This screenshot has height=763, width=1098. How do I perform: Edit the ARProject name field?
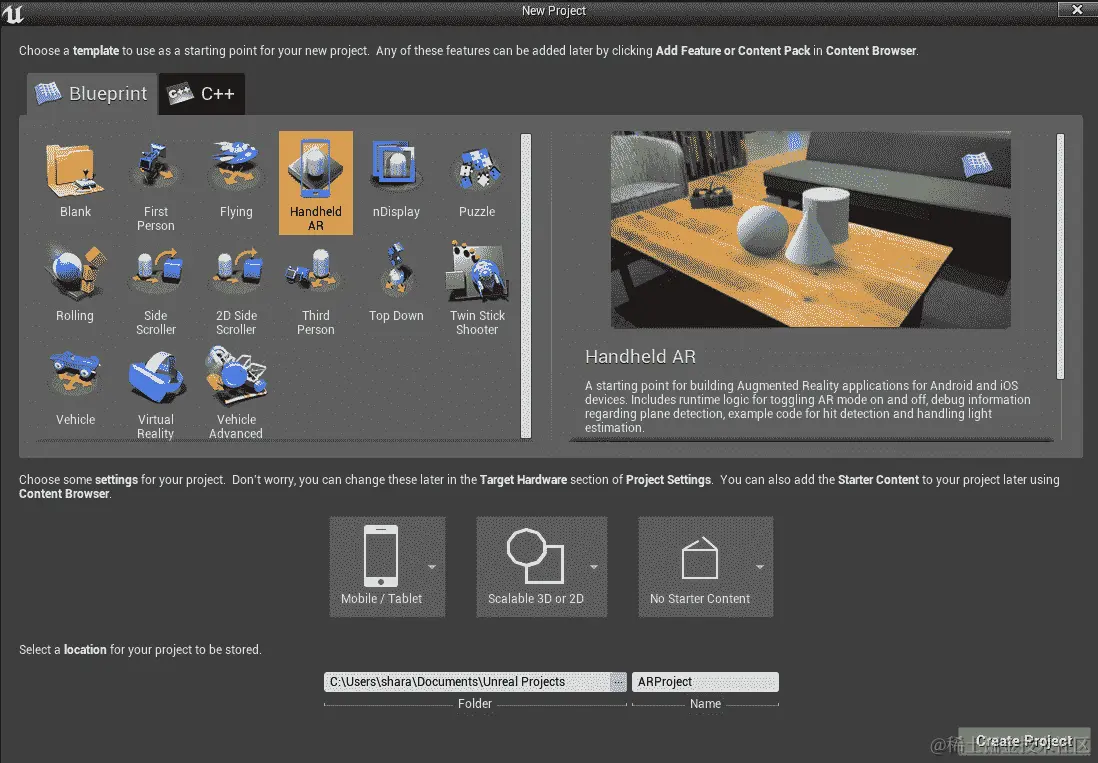(705, 682)
